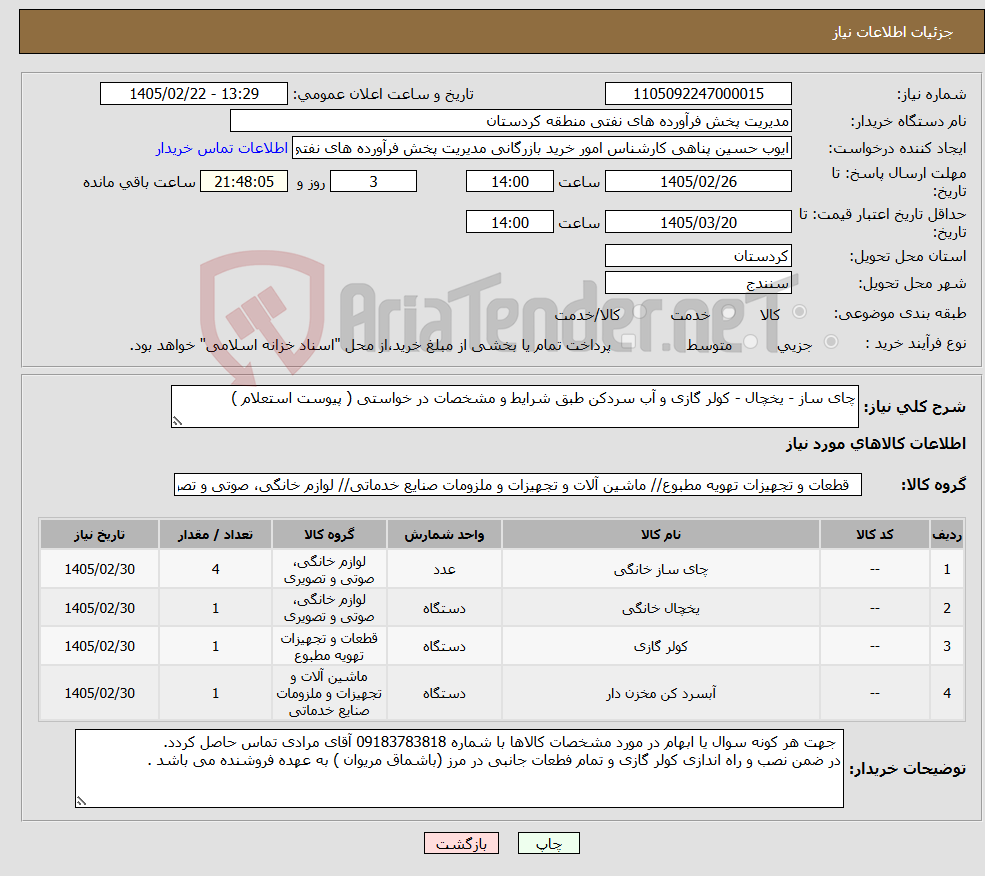This screenshot has width=985, height=876.
Task: Click the remaining days field showing 3
Action: click(373, 182)
